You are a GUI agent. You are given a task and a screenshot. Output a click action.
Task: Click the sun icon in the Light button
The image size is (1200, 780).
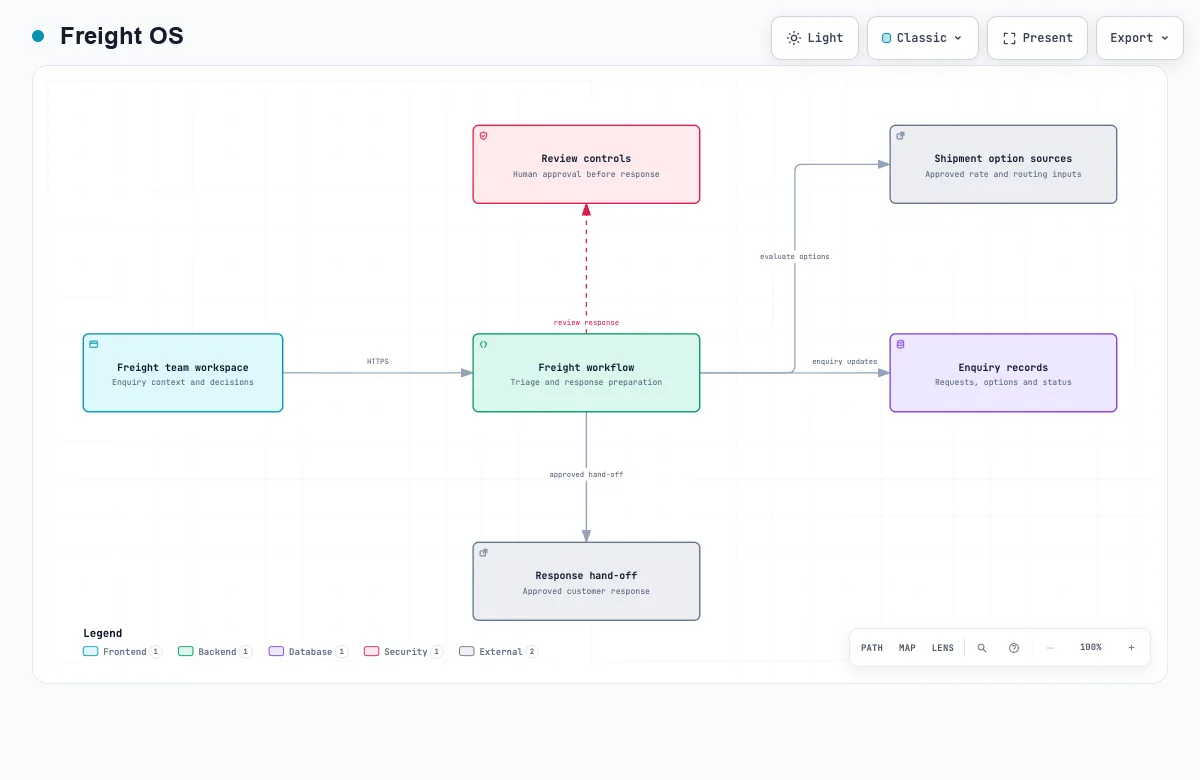(794, 38)
